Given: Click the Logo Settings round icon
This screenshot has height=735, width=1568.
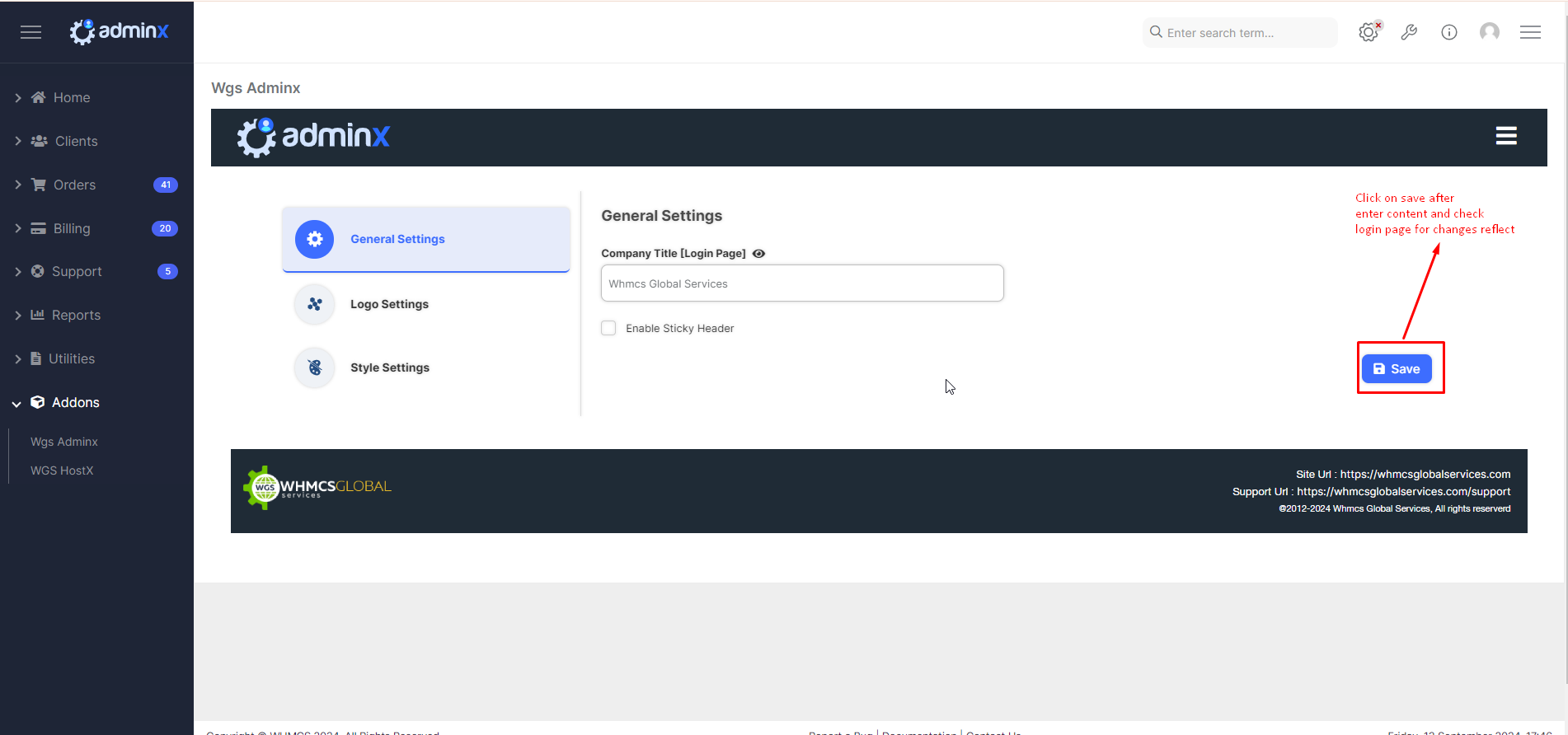Looking at the screenshot, I should 314,304.
